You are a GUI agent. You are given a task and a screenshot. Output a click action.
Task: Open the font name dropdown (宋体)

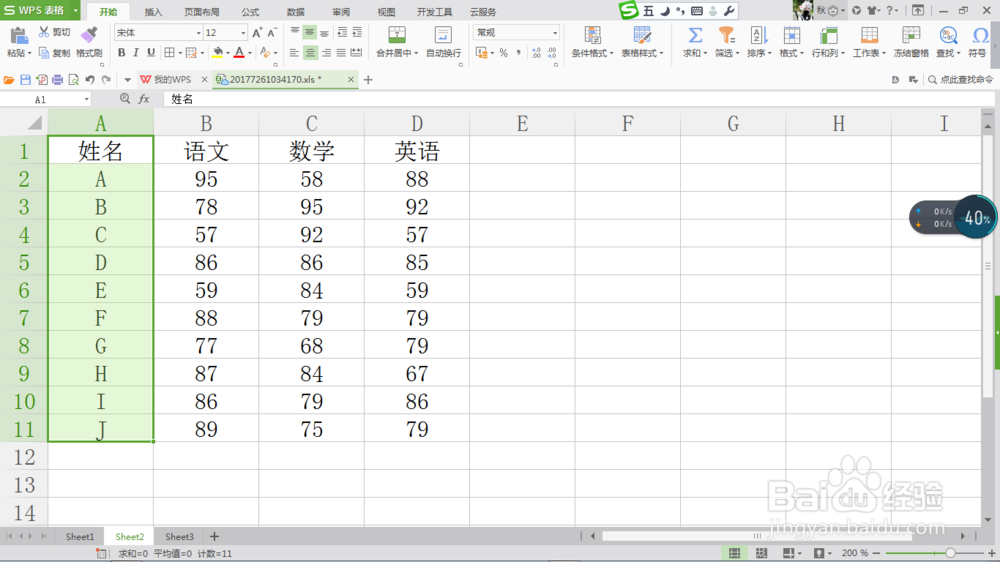(198, 33)
